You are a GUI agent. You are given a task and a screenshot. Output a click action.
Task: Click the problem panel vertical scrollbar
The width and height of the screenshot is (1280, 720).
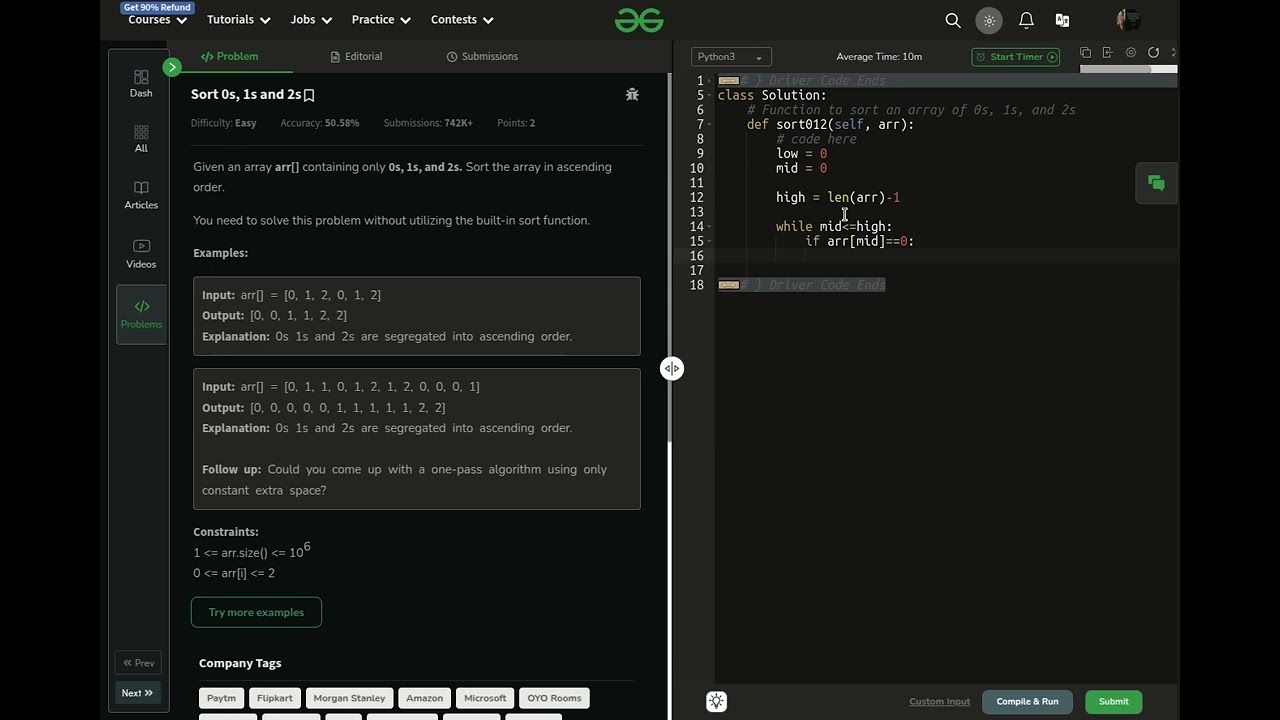click(x=669, y=260)
